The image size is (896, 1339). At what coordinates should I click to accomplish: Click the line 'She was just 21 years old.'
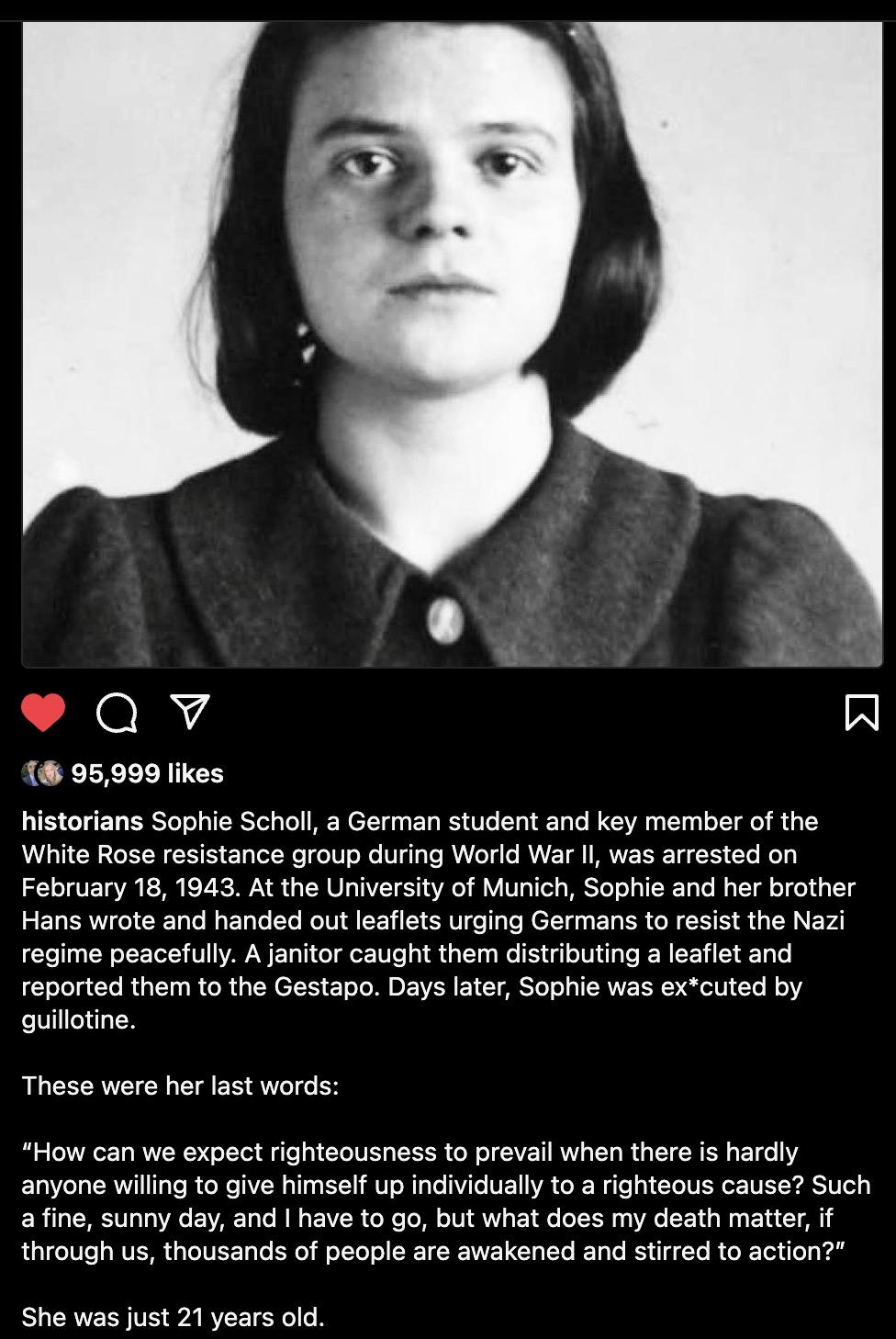174,1317
